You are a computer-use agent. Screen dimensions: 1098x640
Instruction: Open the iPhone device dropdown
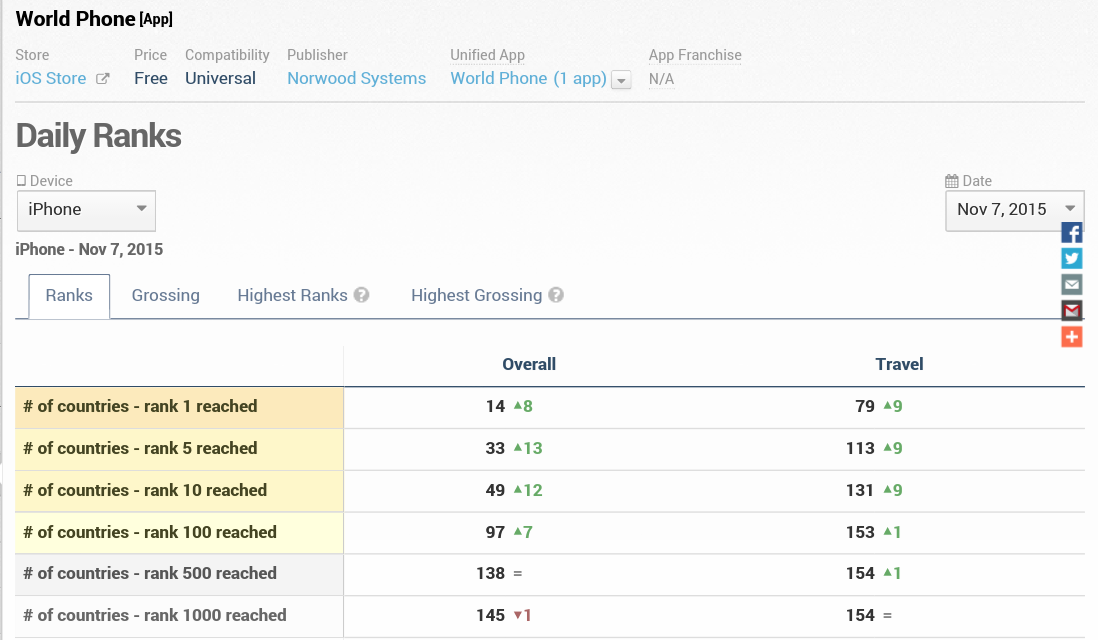click(x=86, y=210)
